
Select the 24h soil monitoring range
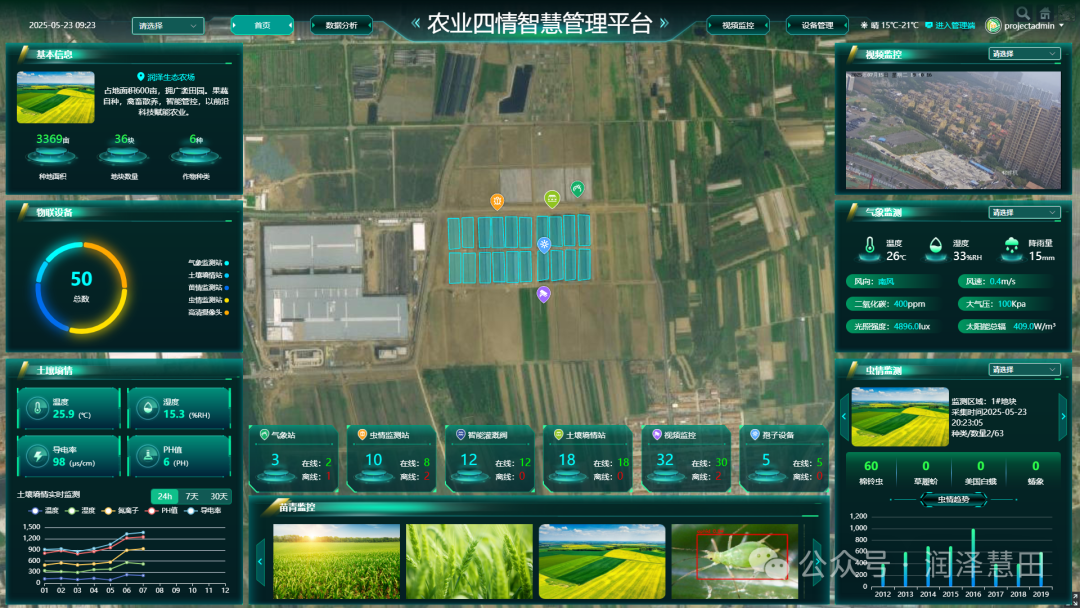(165, 496)
